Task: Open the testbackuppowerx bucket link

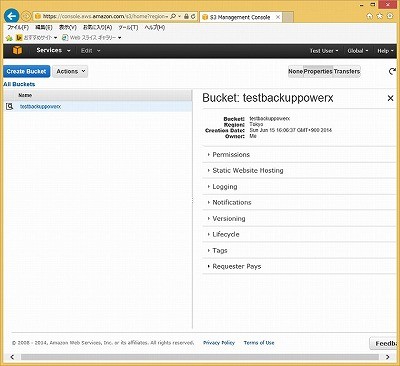Action: coord(40,107)
